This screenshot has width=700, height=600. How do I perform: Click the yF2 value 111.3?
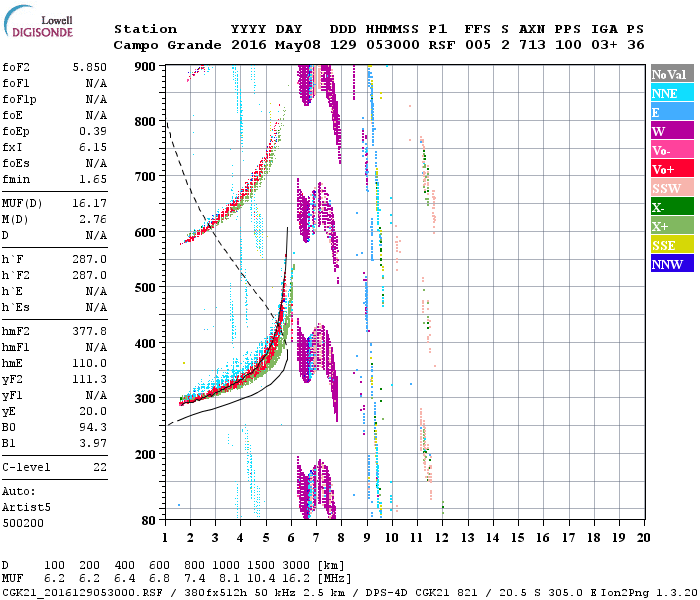tap(90, 379)
